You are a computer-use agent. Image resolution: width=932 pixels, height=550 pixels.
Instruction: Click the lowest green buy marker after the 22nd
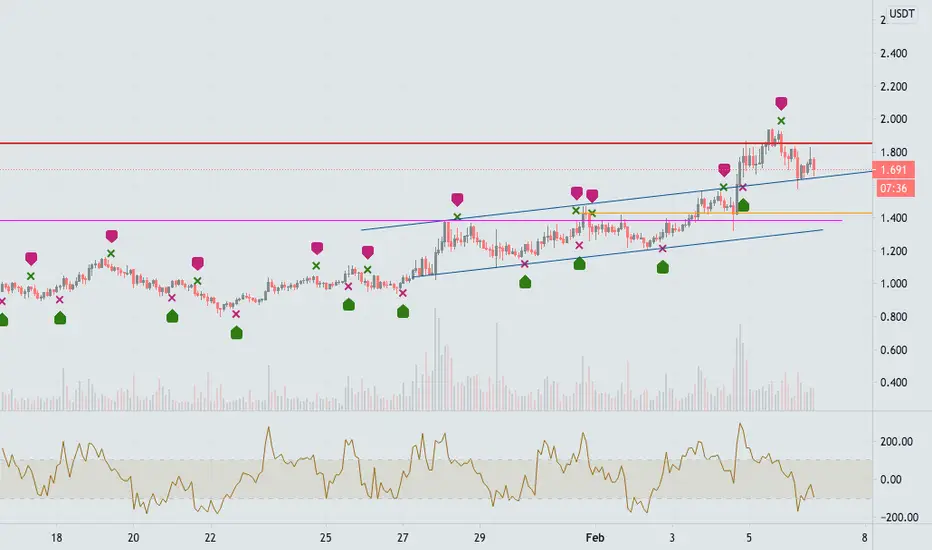coord(237,333)
